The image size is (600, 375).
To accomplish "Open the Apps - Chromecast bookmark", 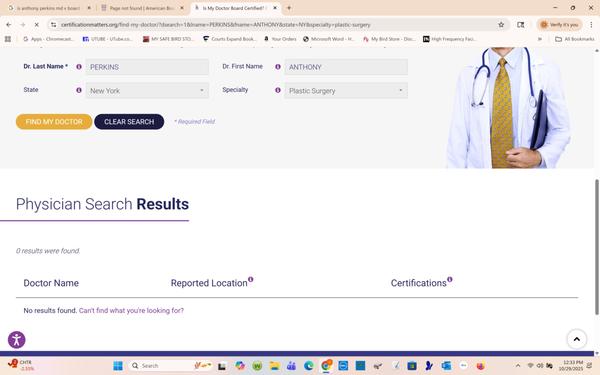I will click(x=48, y=39).
